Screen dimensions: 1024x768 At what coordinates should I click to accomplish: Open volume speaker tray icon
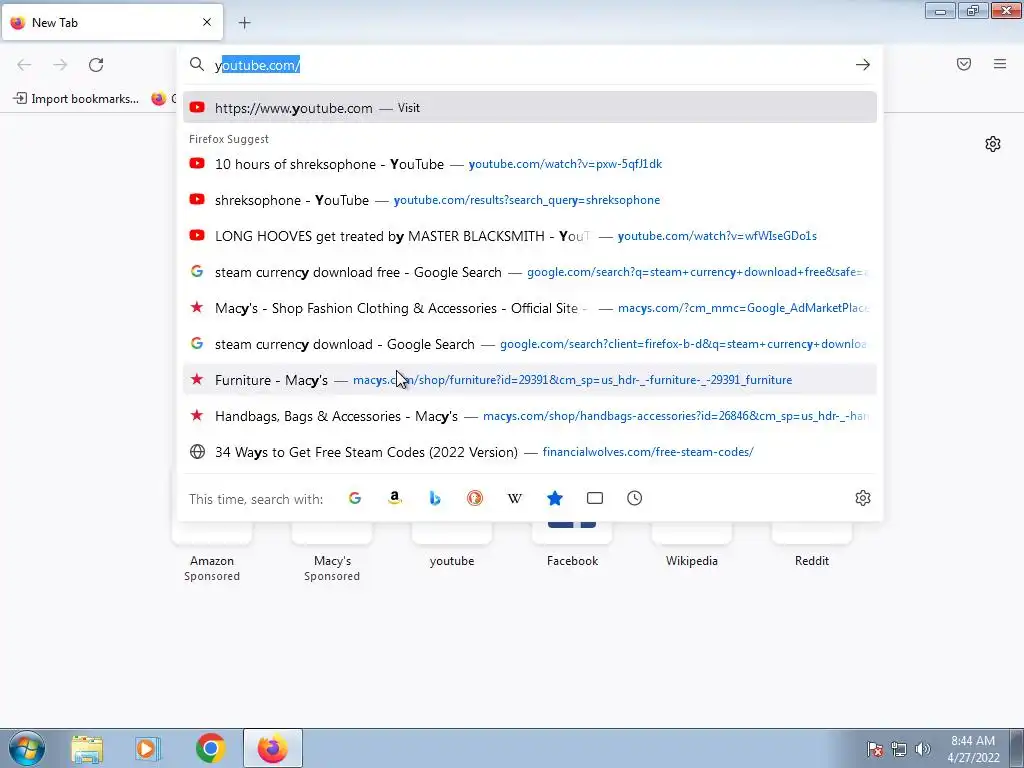(922, 749)
